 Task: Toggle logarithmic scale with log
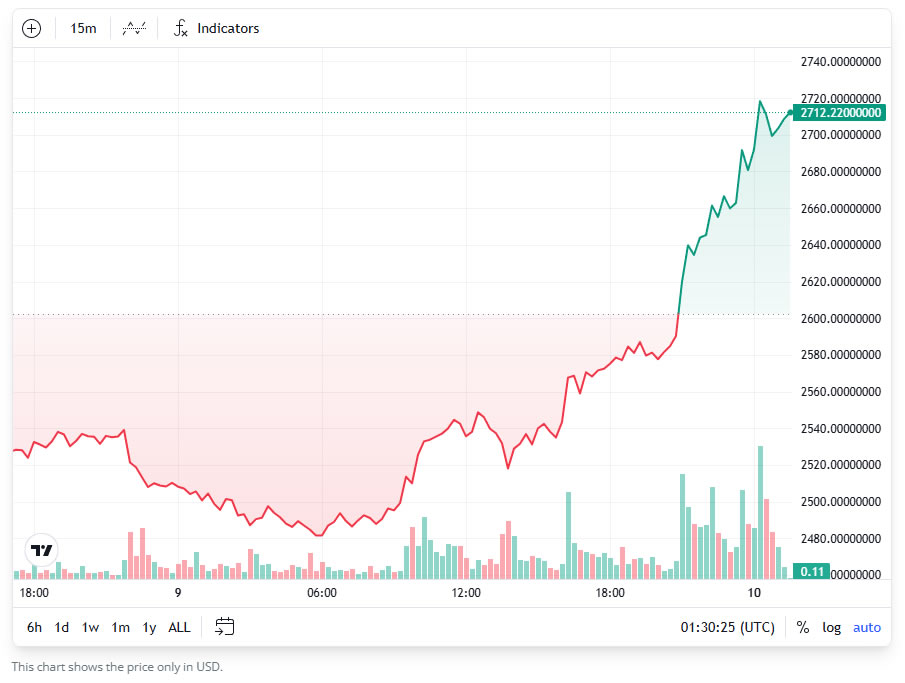click(831, 627)
